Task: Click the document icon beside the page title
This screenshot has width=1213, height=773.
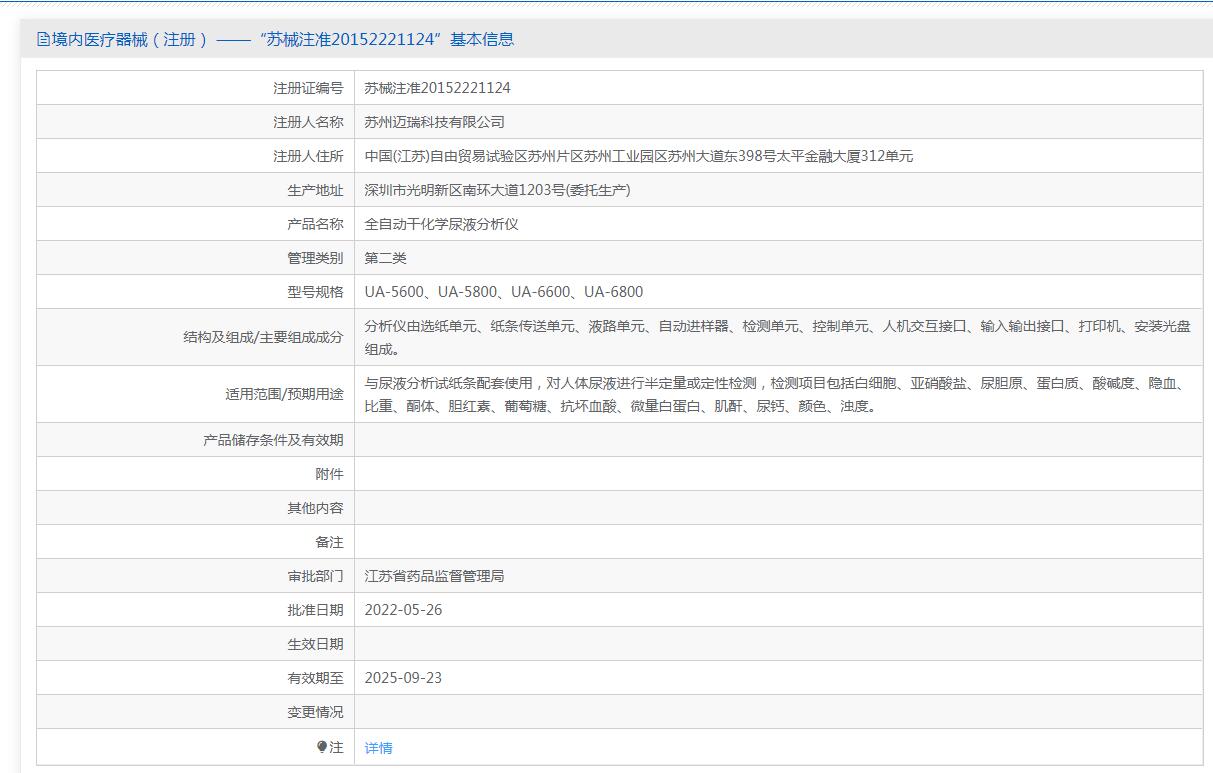Action: tap(43, 40)
